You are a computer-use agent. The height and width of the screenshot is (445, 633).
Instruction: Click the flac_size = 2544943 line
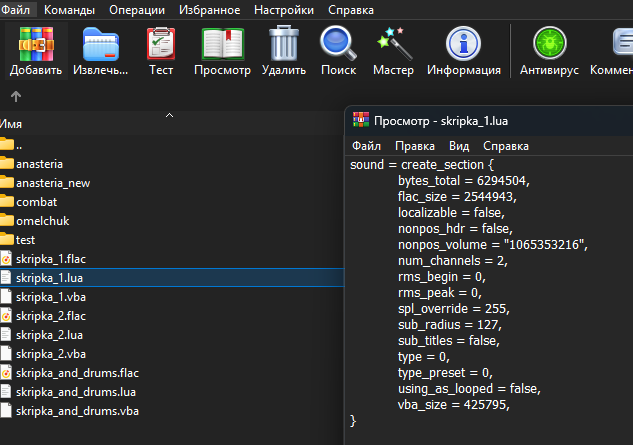coord(457,197)
